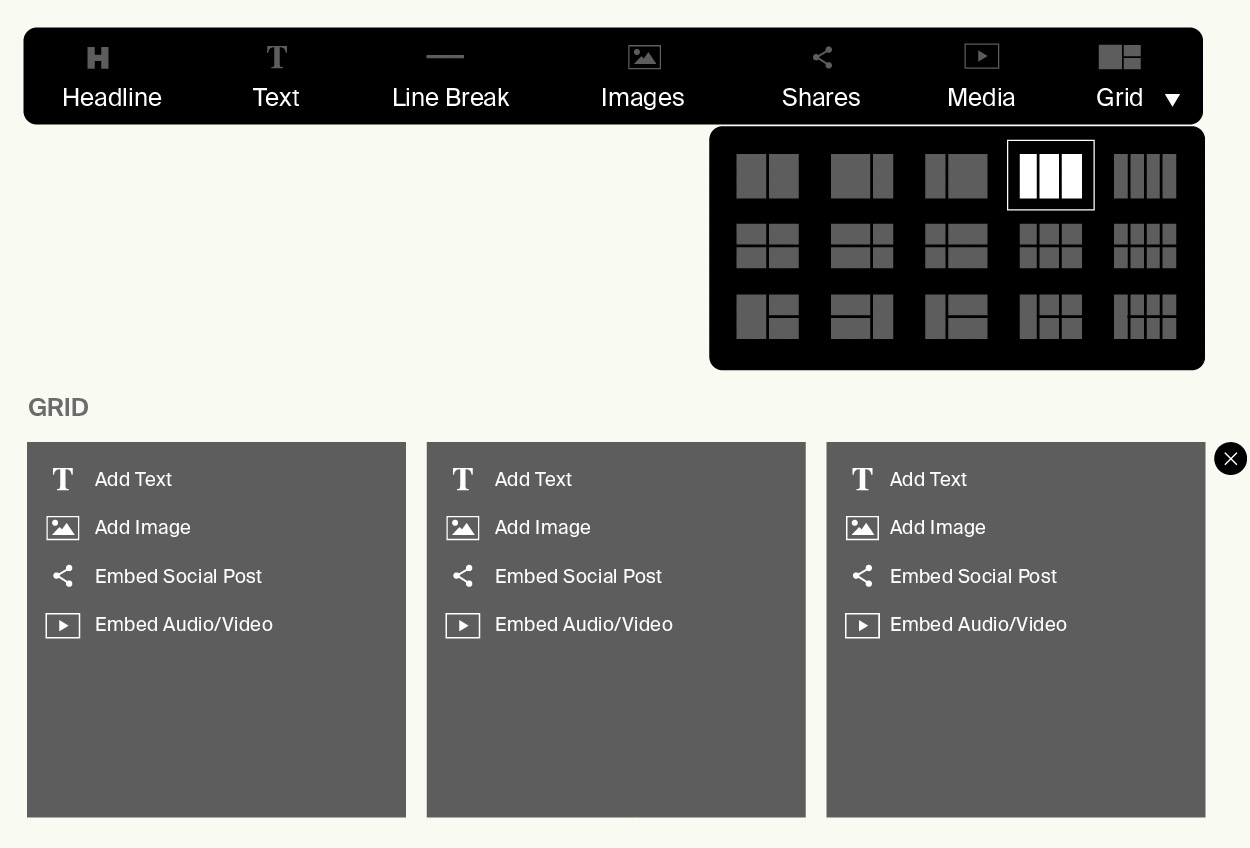Click the Headline label in the toolbar
The height and width of the screenshot is (848, 1250).
(x=112, y=97)
